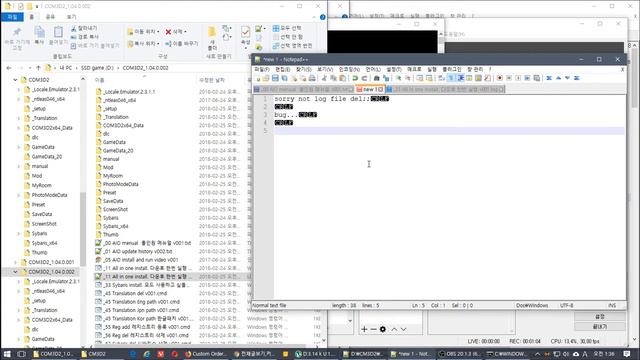Click the Replace icon in Notepad++ toolbar

(x=386, y=78)
